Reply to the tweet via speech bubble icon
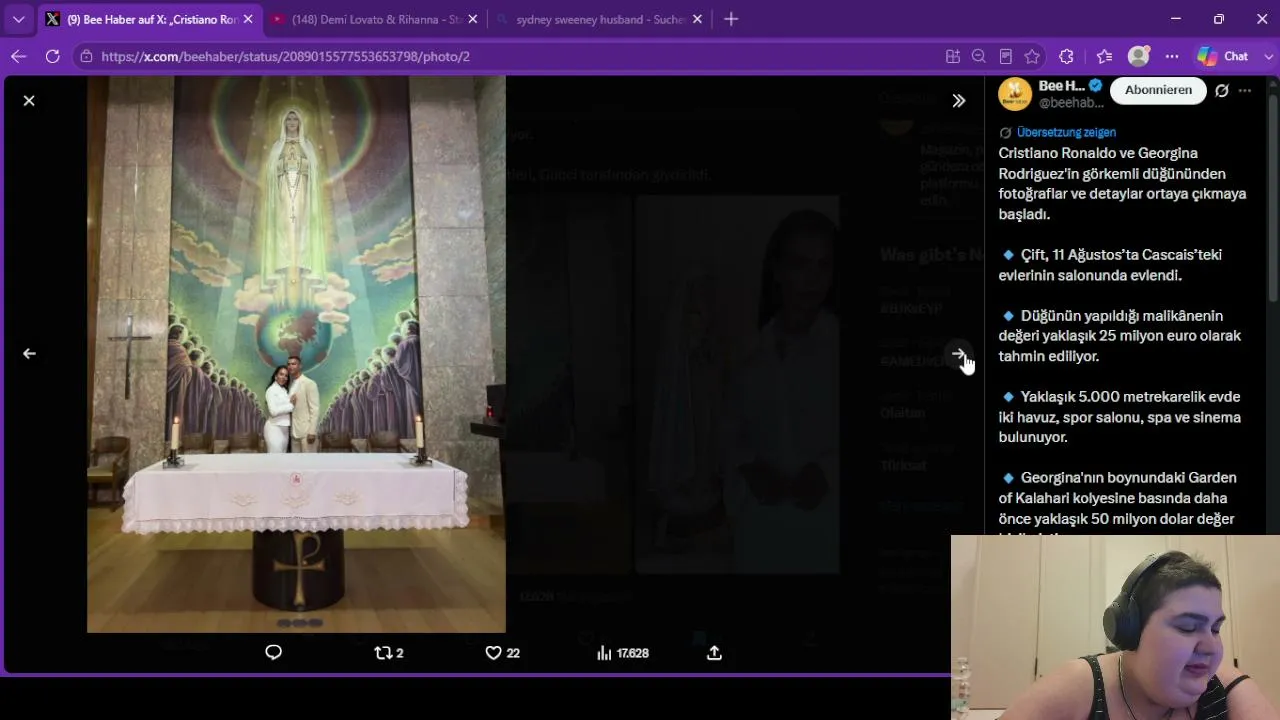Screen dimensions: 1280x720 pos(273,653)
